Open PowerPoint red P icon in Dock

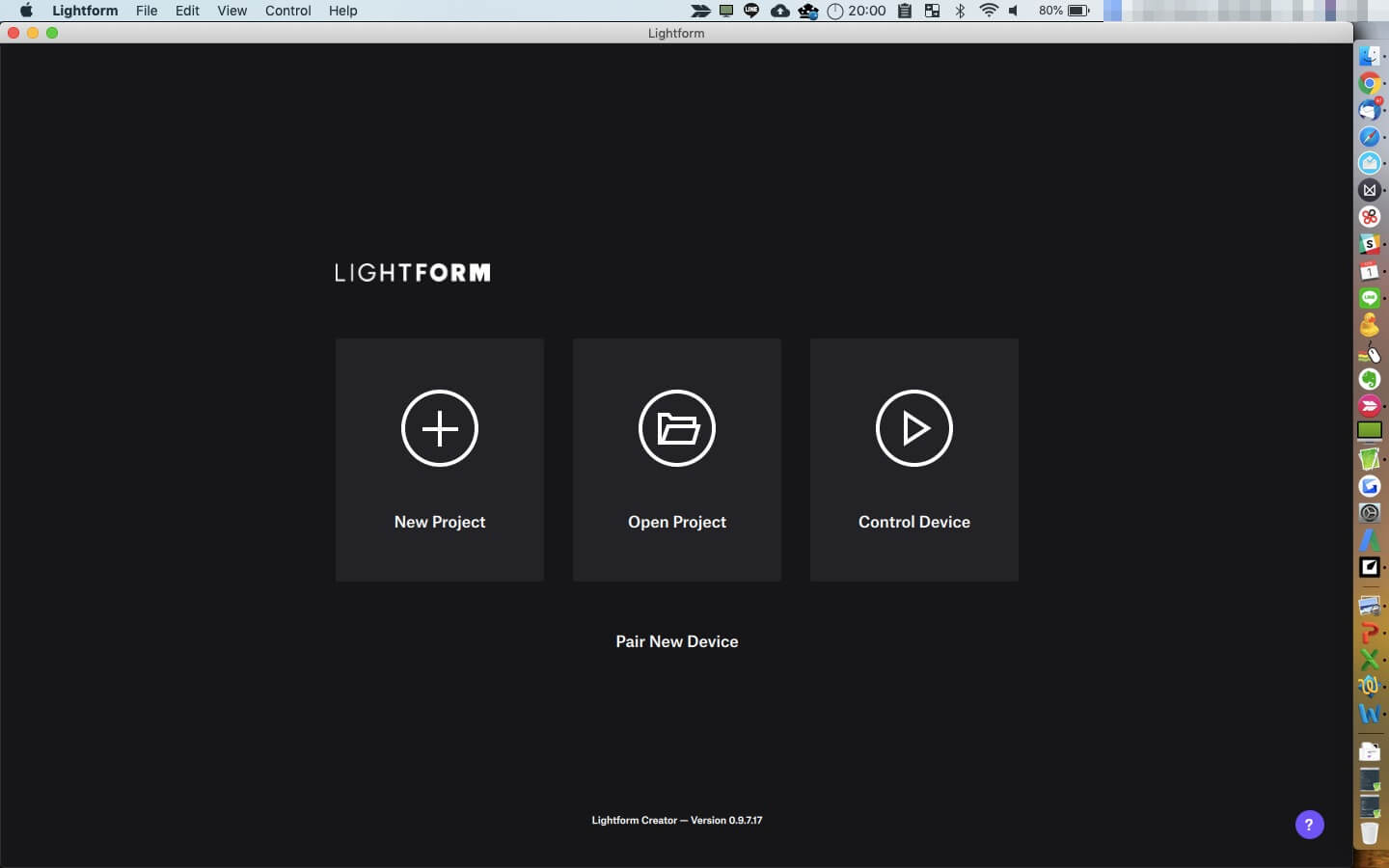(x=1370, y=633)
